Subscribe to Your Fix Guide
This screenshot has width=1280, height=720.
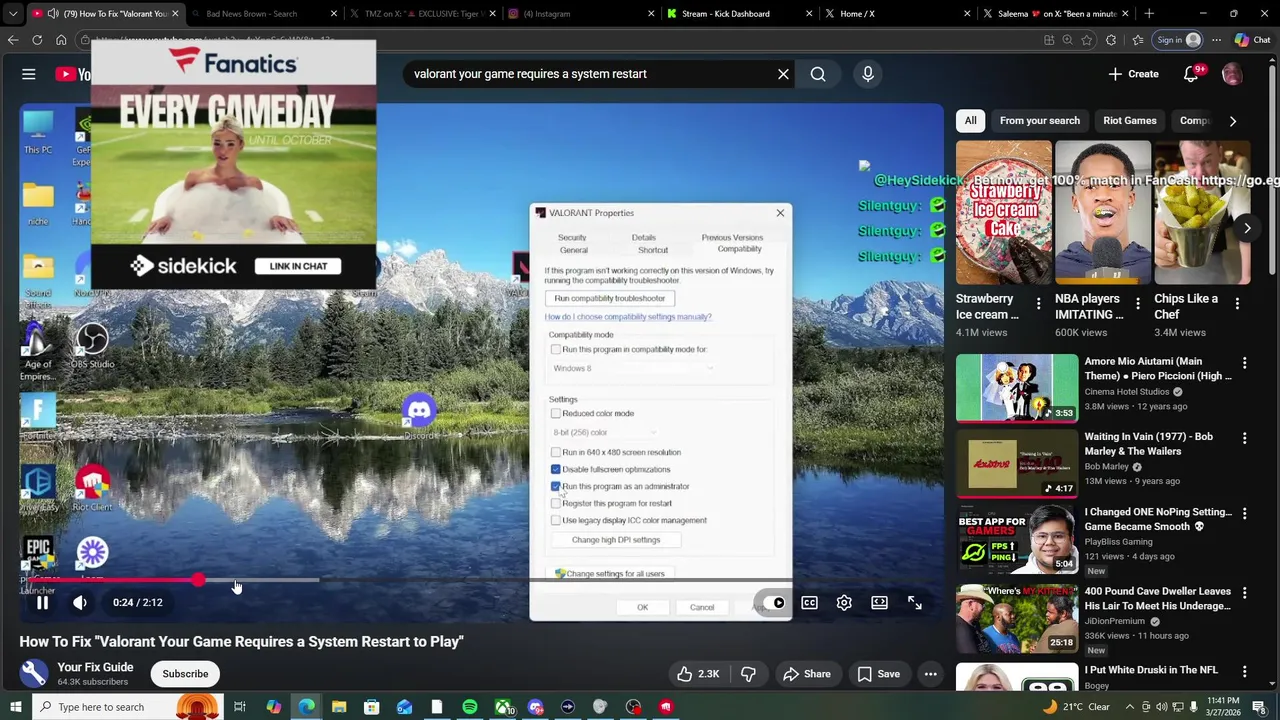click(x=185, y=674)
